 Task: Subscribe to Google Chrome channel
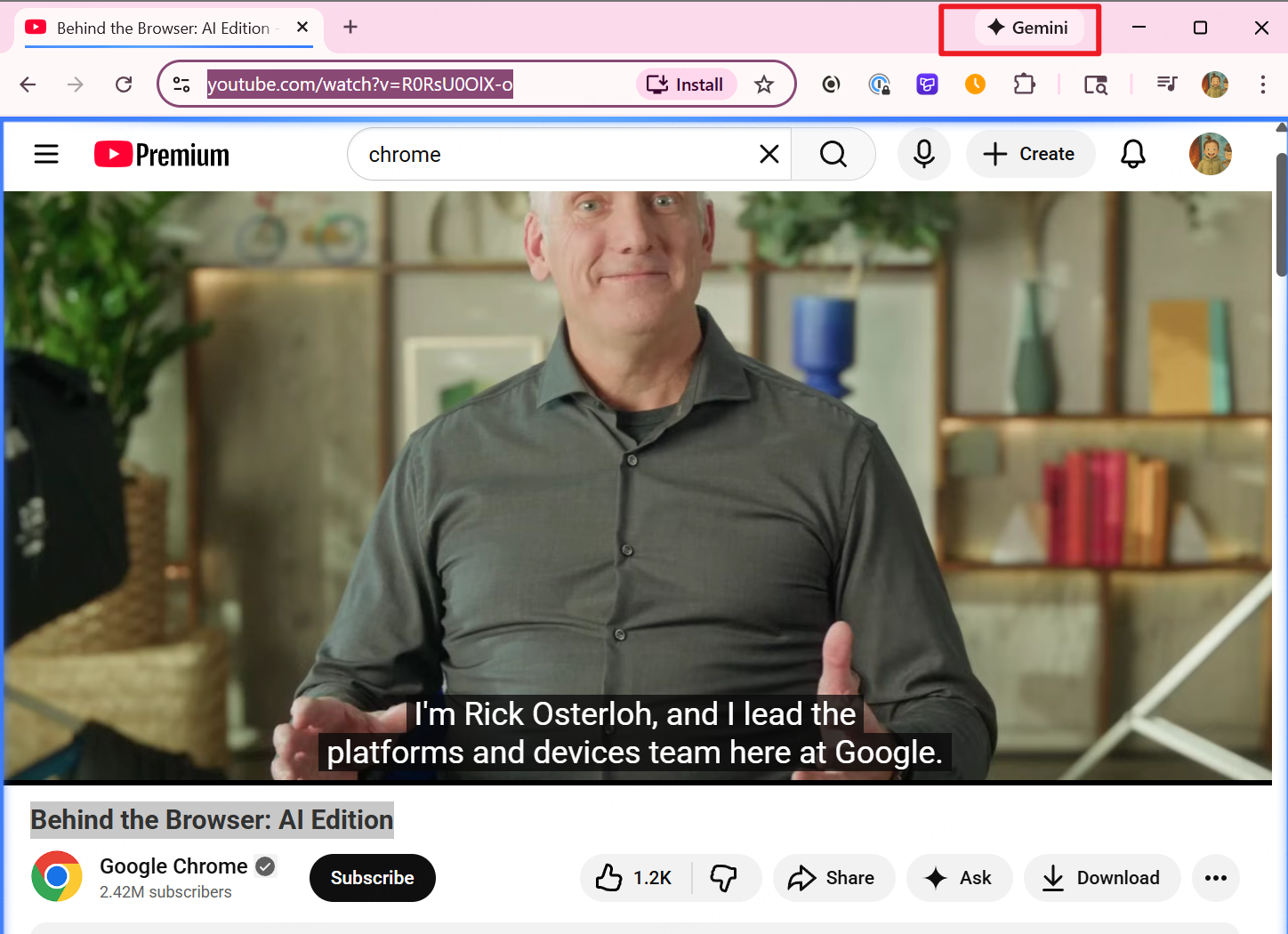click(372, 878)
